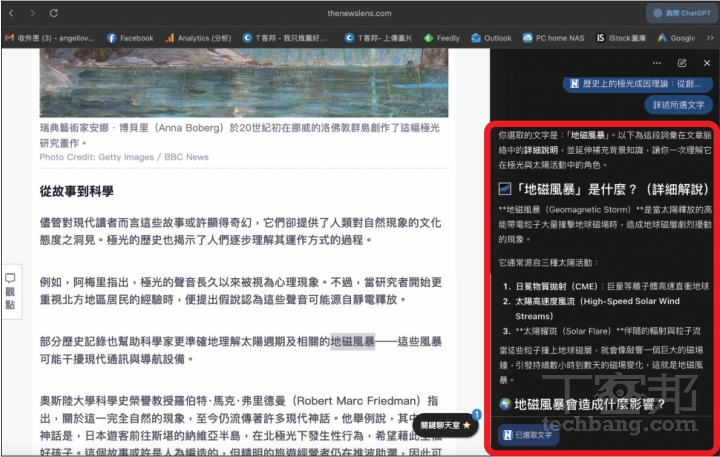Click the 從故事到科學 section heading

[x=76, y=191]
